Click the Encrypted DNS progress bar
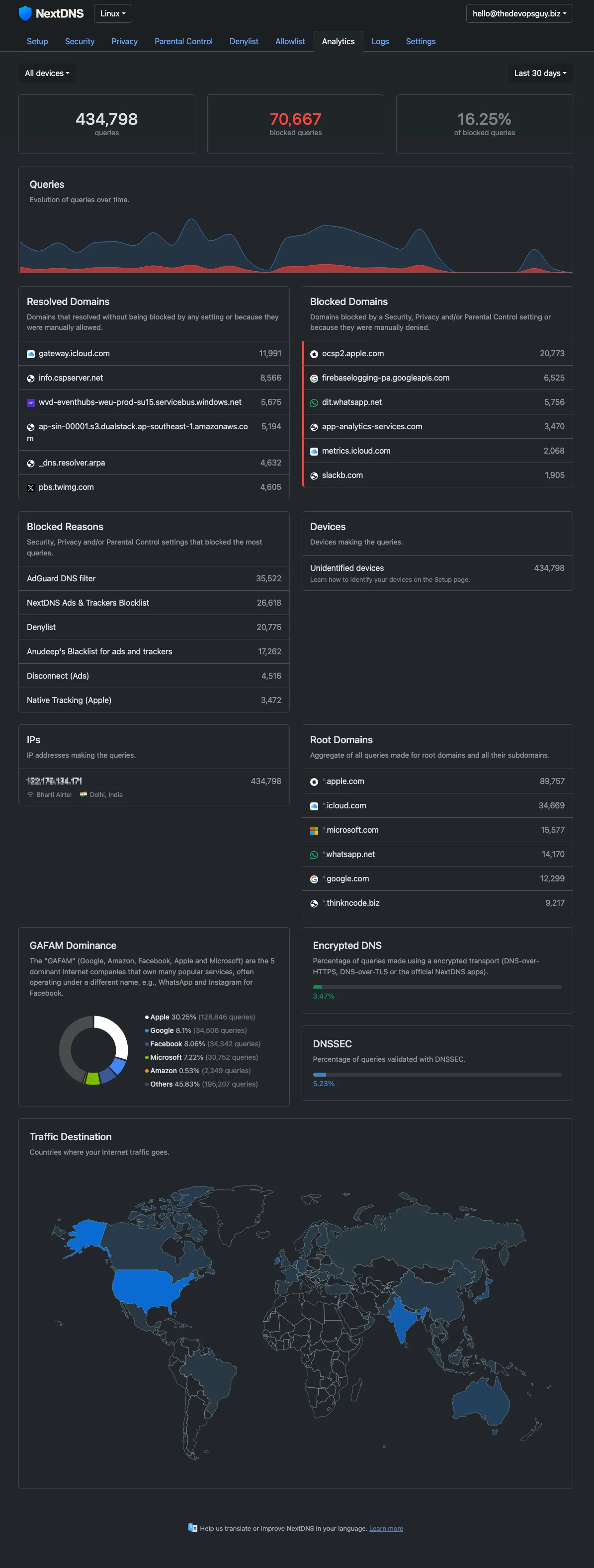 pos(437,987)
